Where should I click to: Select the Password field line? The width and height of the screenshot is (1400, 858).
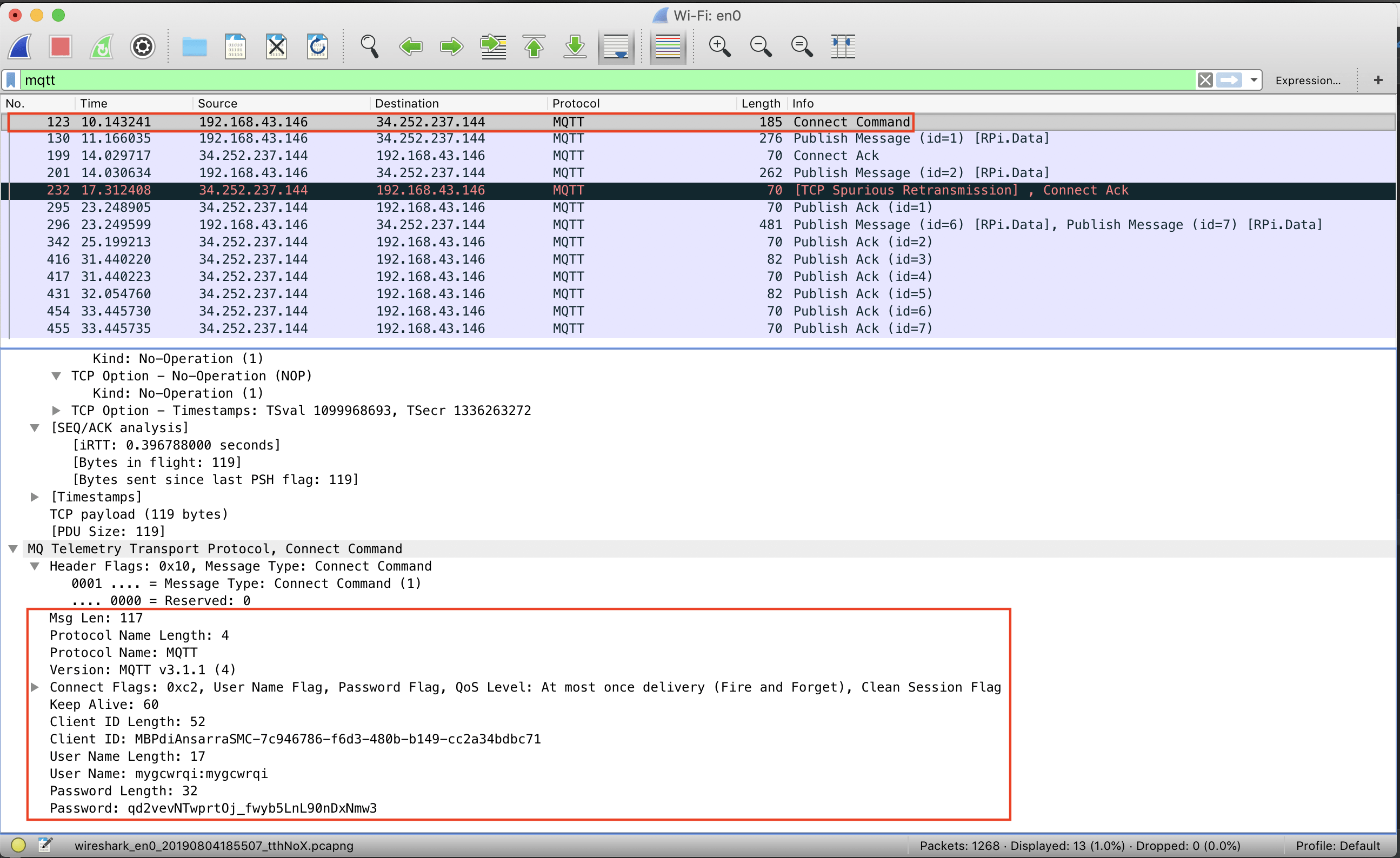213,809
